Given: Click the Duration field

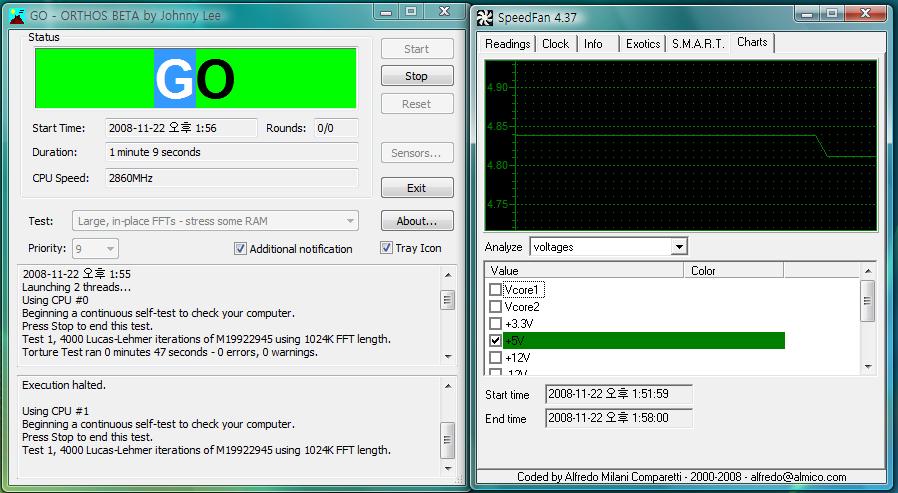Looking at the screenshot, I should click(x=232, y=152).
